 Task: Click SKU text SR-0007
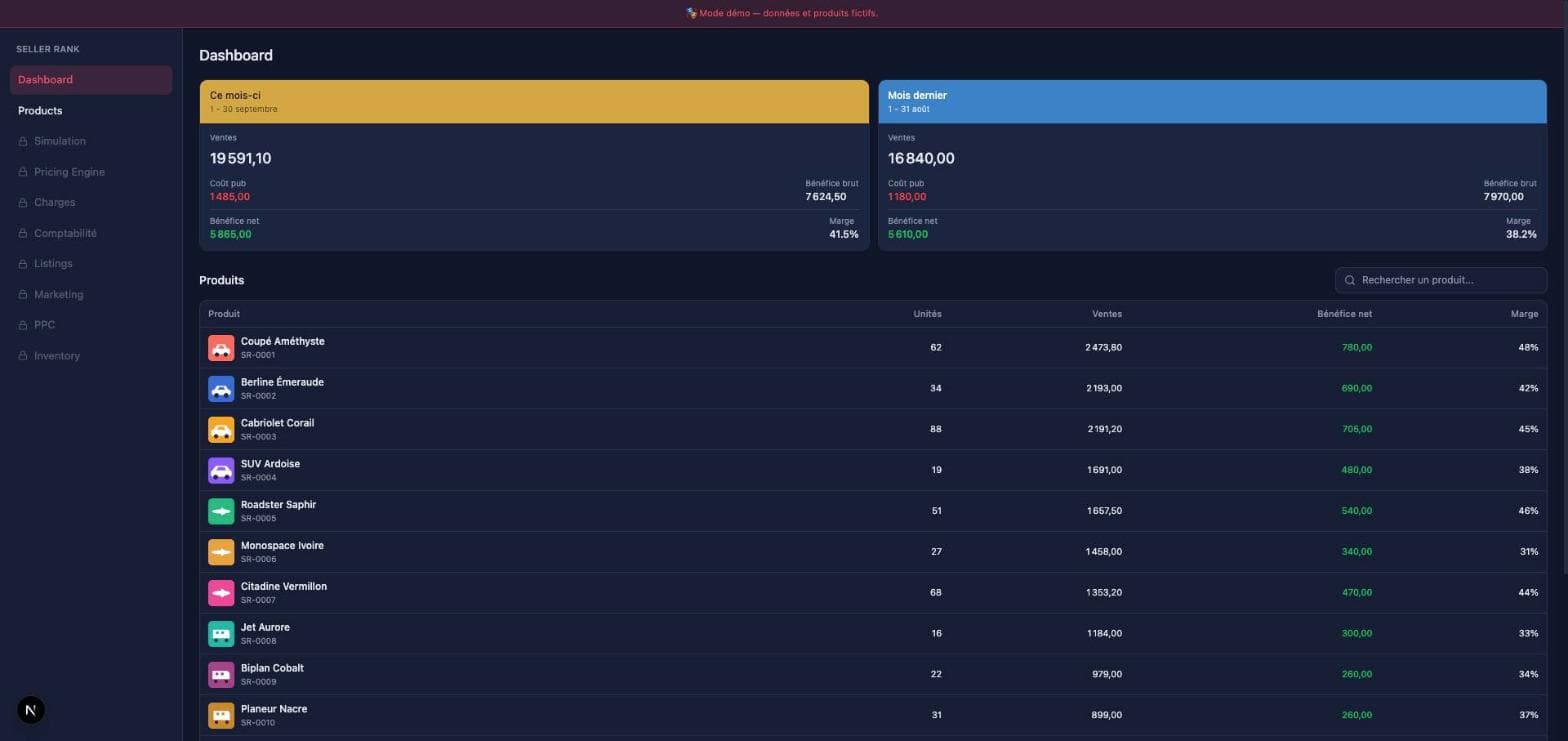pos(258,600)
